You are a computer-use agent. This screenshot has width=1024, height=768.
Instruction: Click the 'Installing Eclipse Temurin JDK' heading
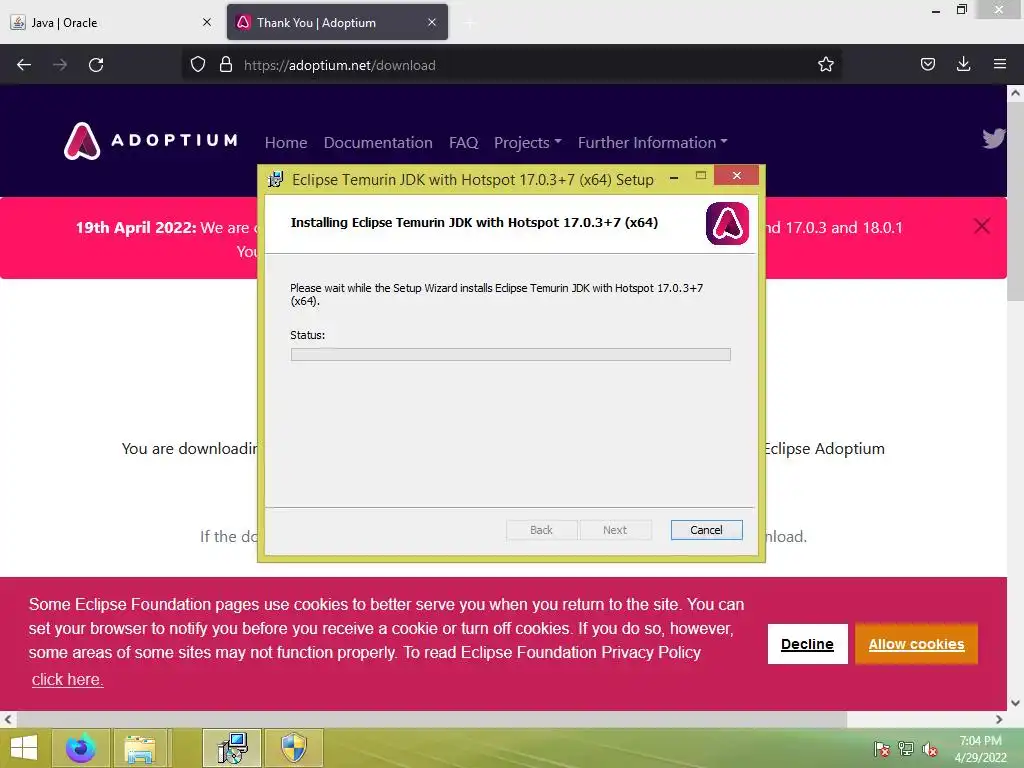(474, 223)
